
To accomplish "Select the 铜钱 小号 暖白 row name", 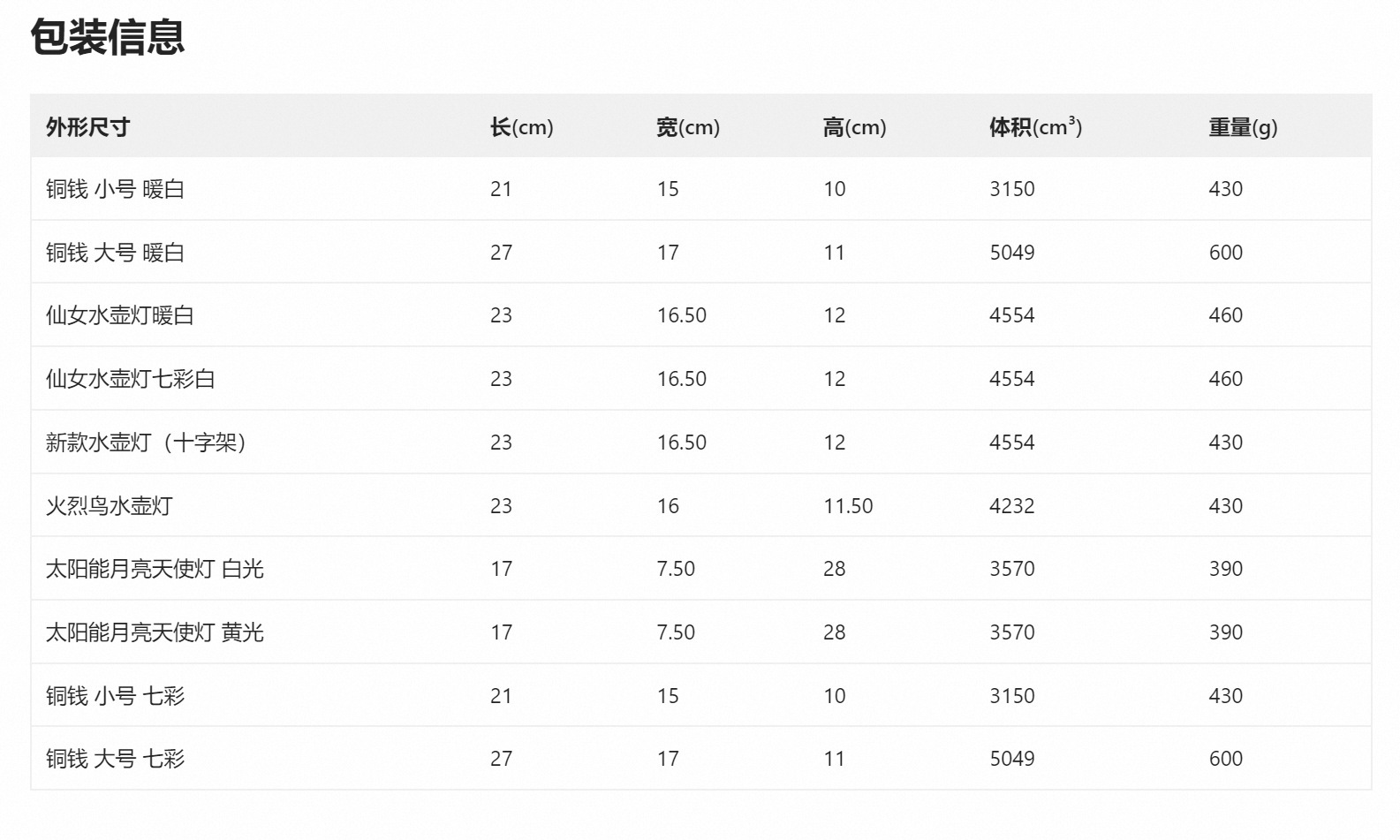I will [x=115, y=189].
